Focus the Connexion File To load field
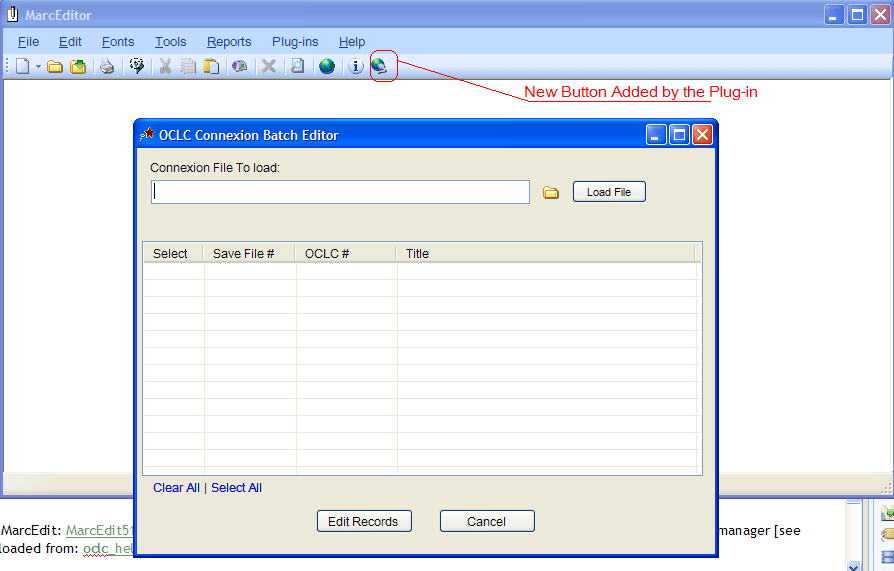The width and height of the screenshot is (894, 571). (x=340, y=192)
